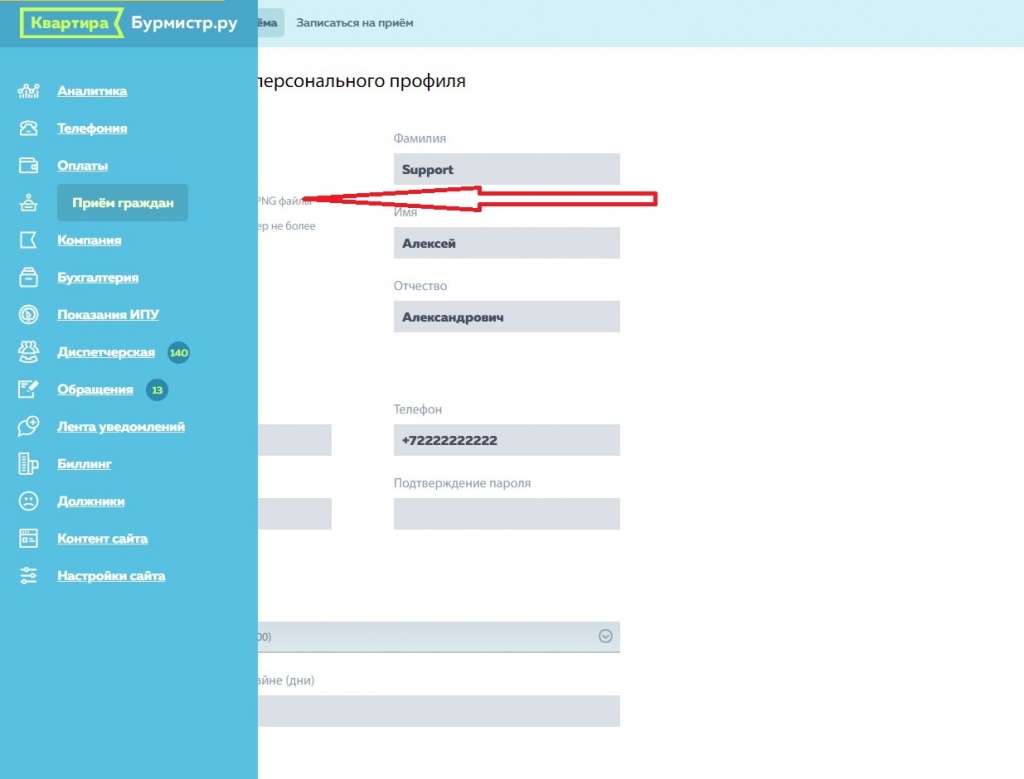This screenshot has width=1024, height=779.
Task: Click the Отчество field containing Александрович
Action: [x=507, y=317]
